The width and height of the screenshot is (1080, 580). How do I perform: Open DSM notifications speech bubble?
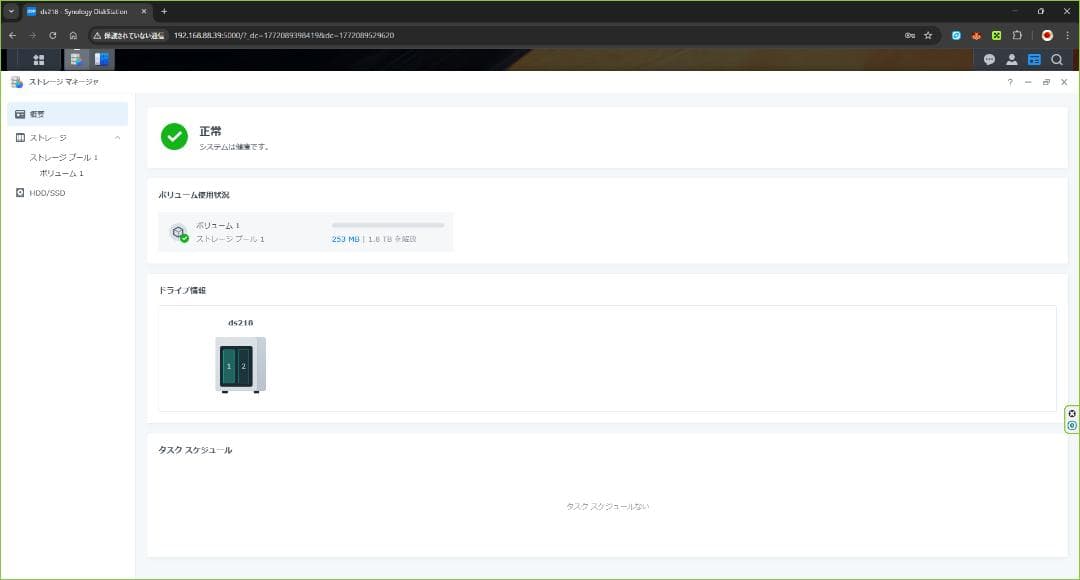tap(989, 60)
